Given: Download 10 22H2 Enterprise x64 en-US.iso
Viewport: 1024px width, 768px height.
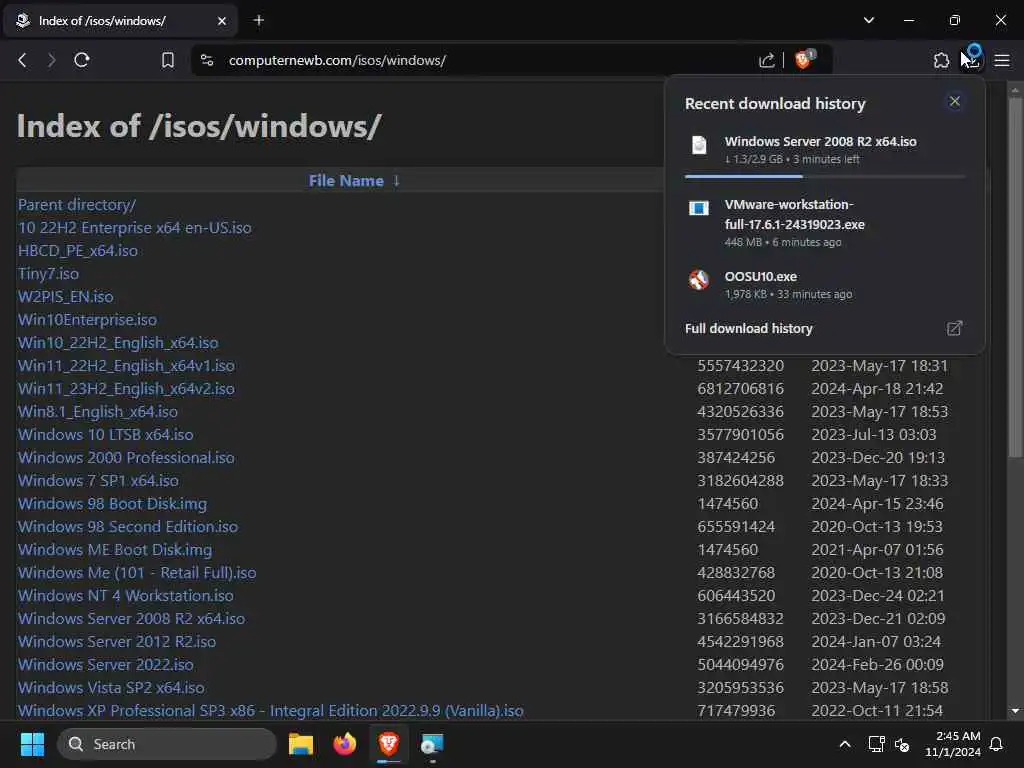Looking at the screenshot, I should (135, 227).
